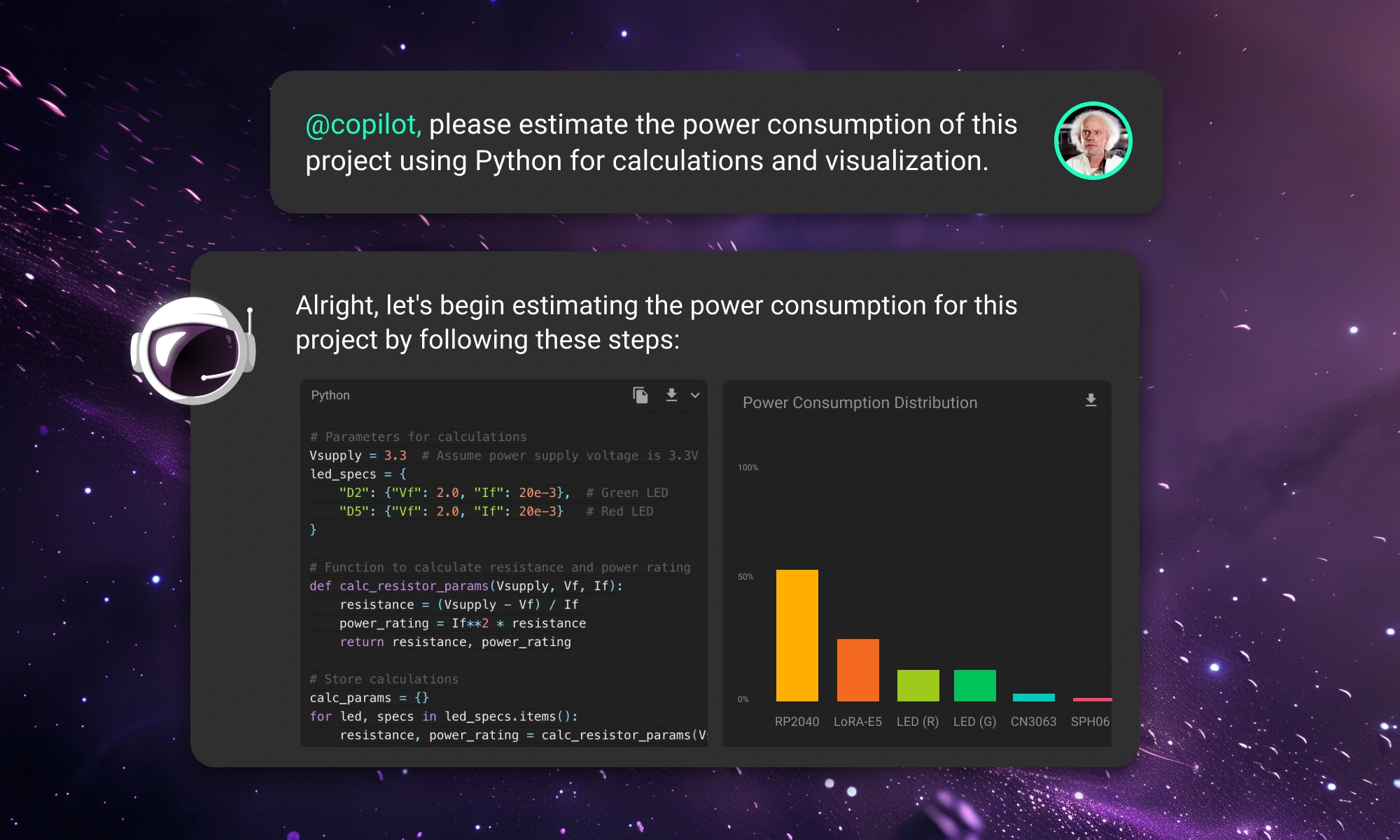Image resolution: width=1400 pixels, height=840 pixels.
Task: Click the SPH06 axis label
Action: (1090, 722)
